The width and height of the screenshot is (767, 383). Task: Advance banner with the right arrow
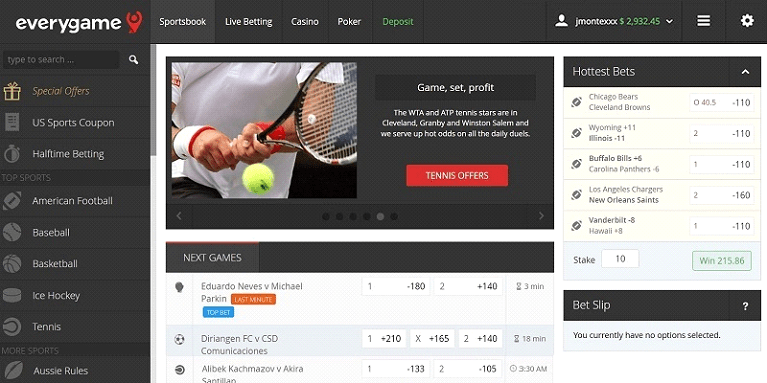coord(541,216)
